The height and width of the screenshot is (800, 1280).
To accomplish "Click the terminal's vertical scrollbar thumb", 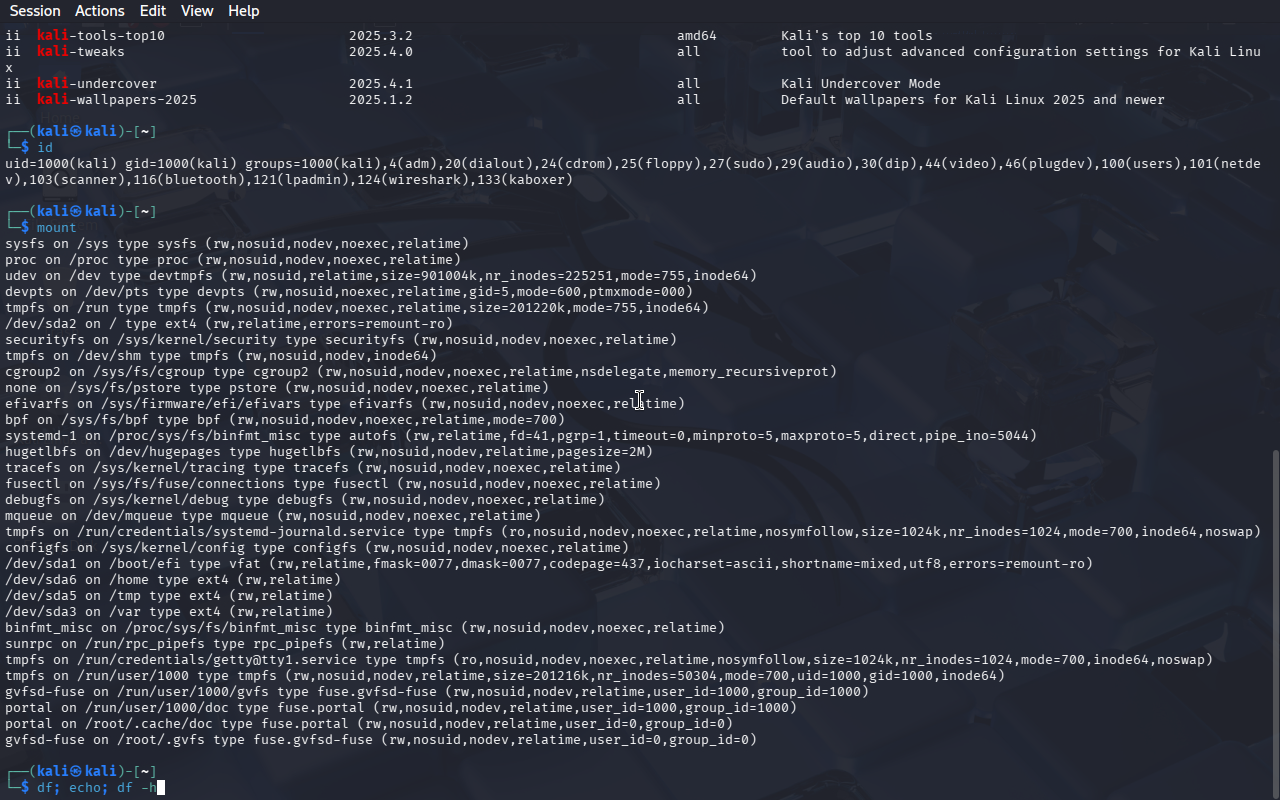I will coord(1274,620).
